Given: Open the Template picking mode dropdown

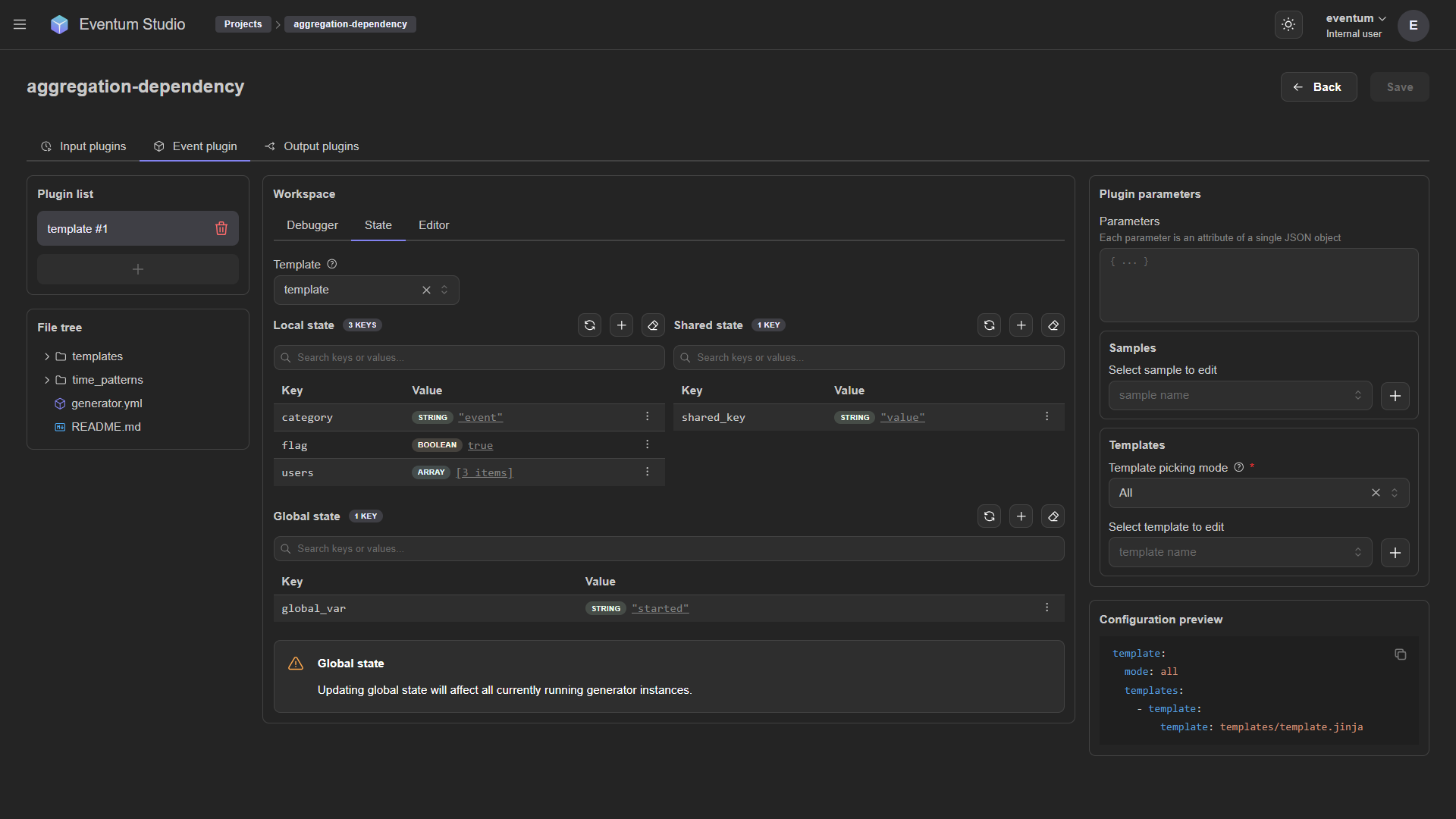Looking at the screenshot, I should (x=1259, y=493).
